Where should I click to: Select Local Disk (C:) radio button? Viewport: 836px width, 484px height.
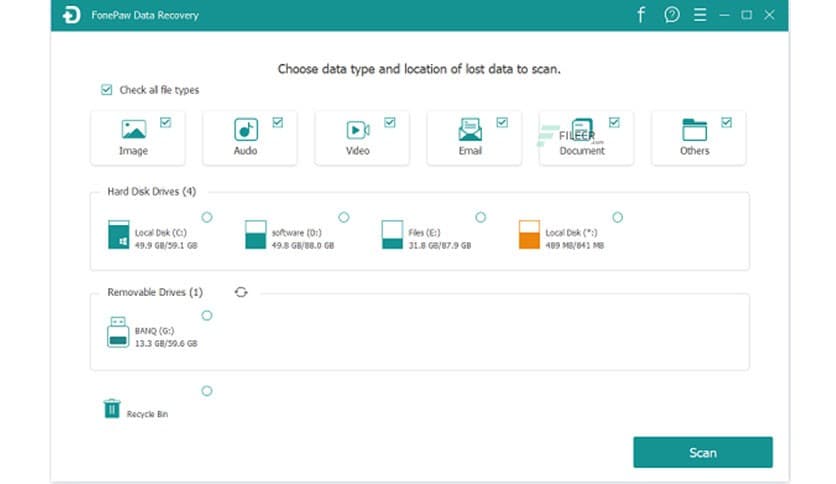207,217
